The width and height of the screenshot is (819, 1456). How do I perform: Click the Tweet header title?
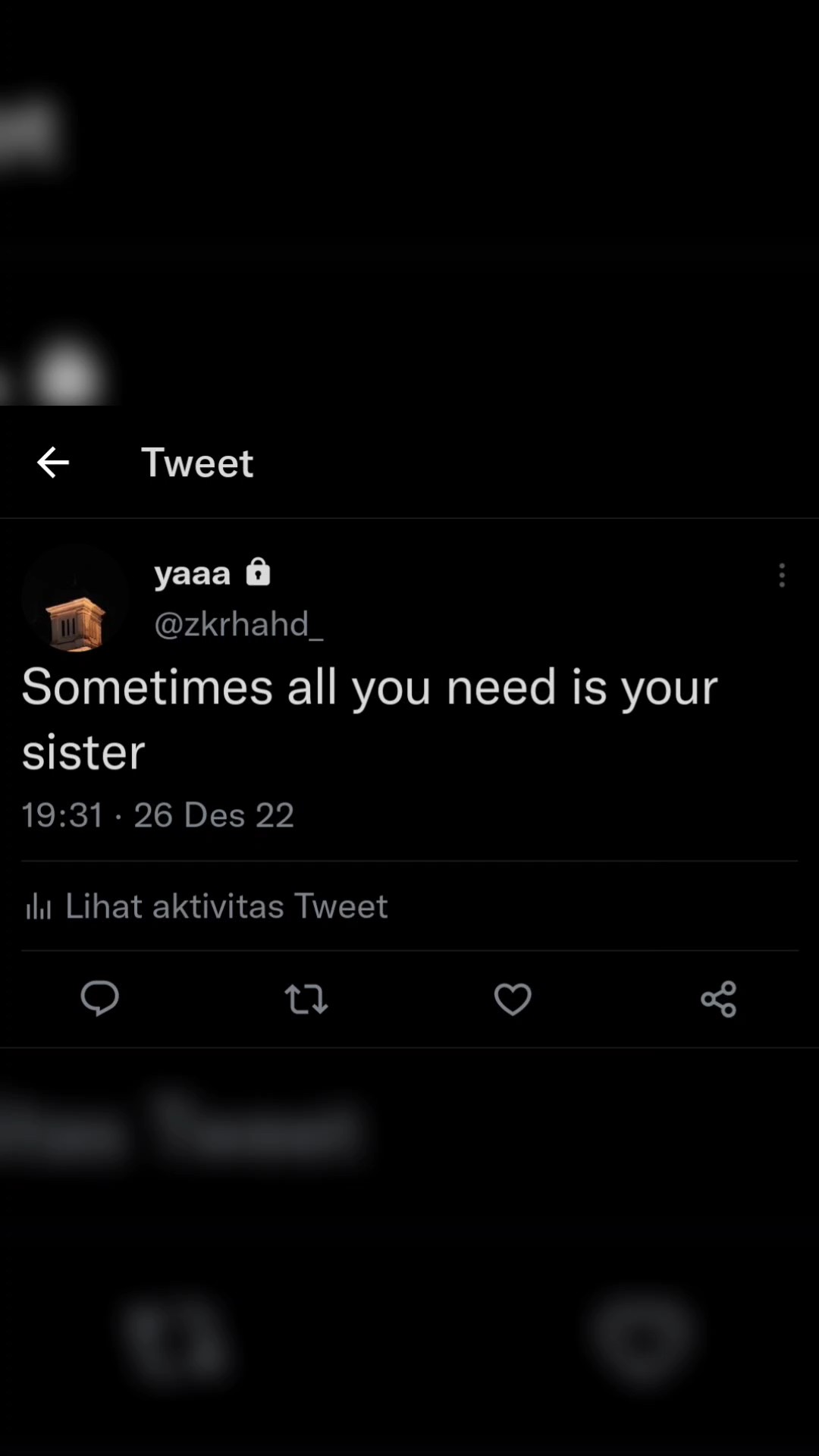[197, 463]
